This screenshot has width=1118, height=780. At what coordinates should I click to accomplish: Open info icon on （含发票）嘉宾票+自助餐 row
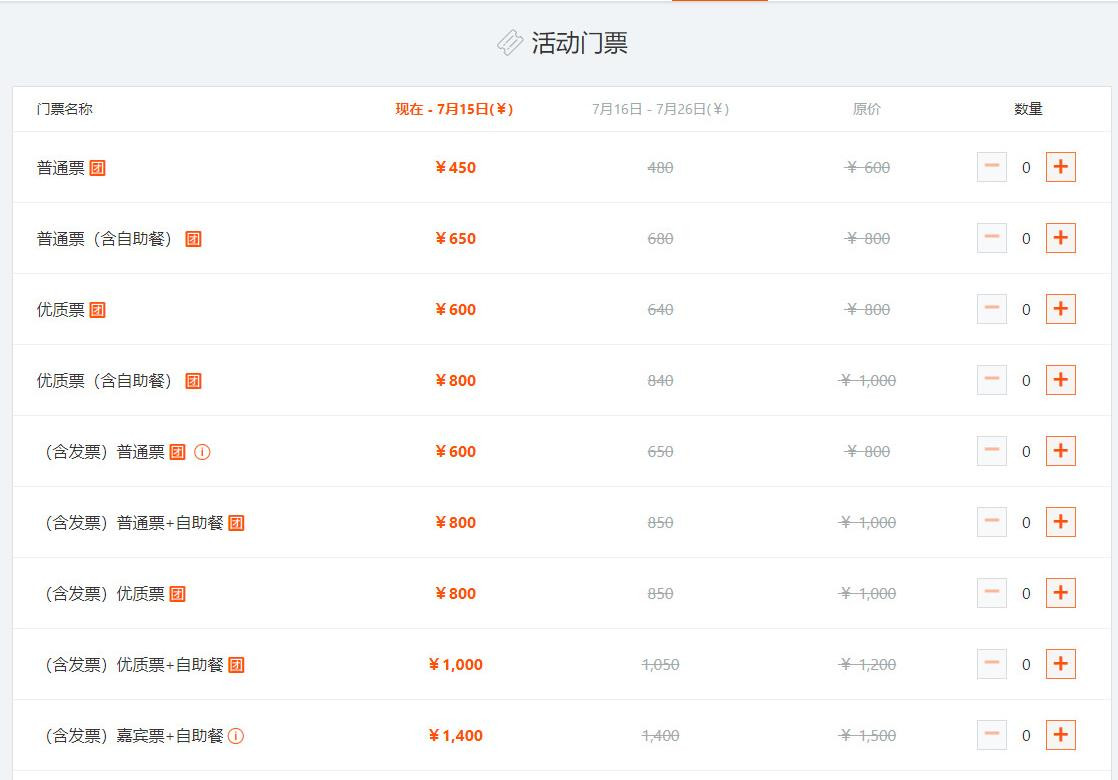tap(236, 734)
